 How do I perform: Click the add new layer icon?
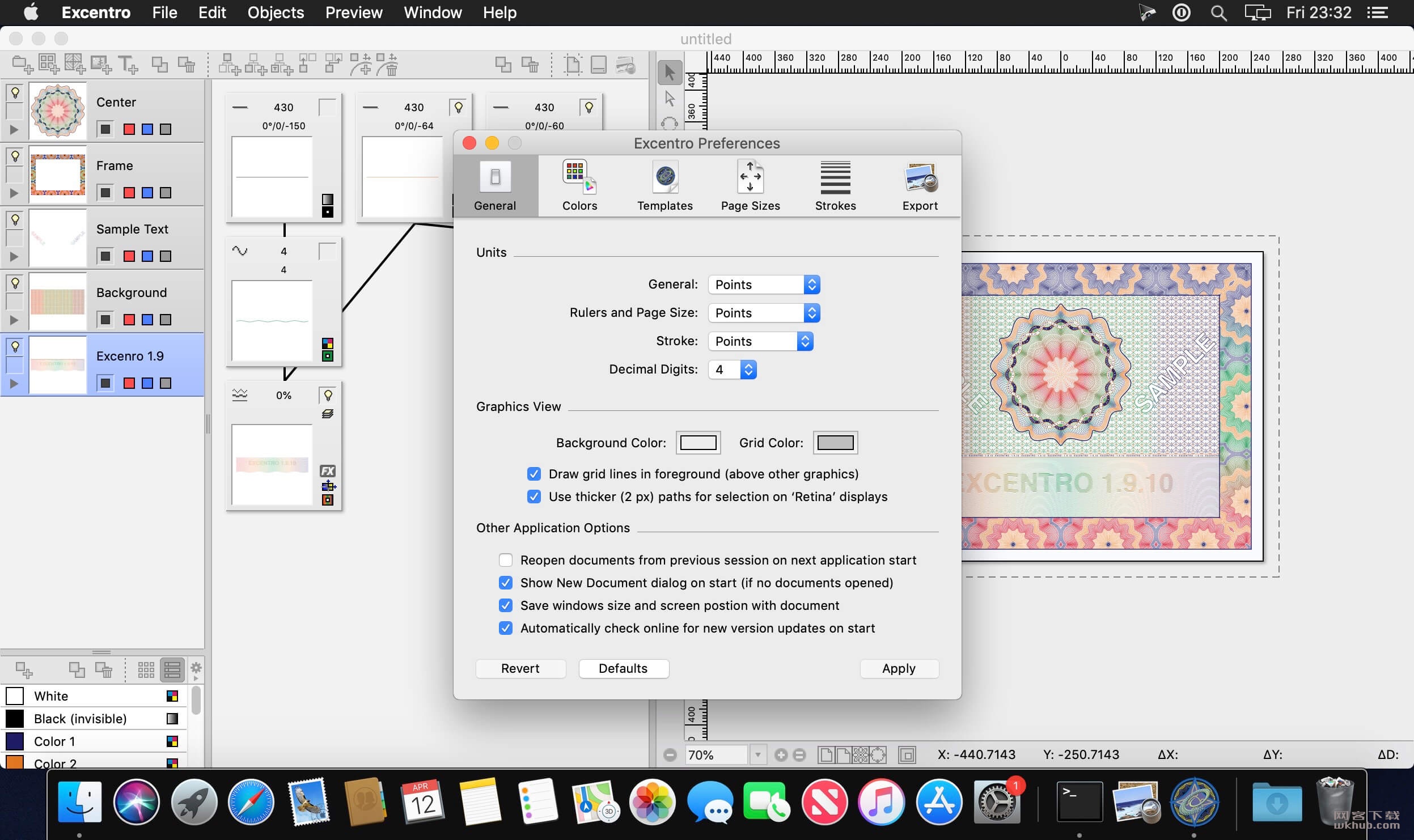pyautogui.click(x=23, y=65)
